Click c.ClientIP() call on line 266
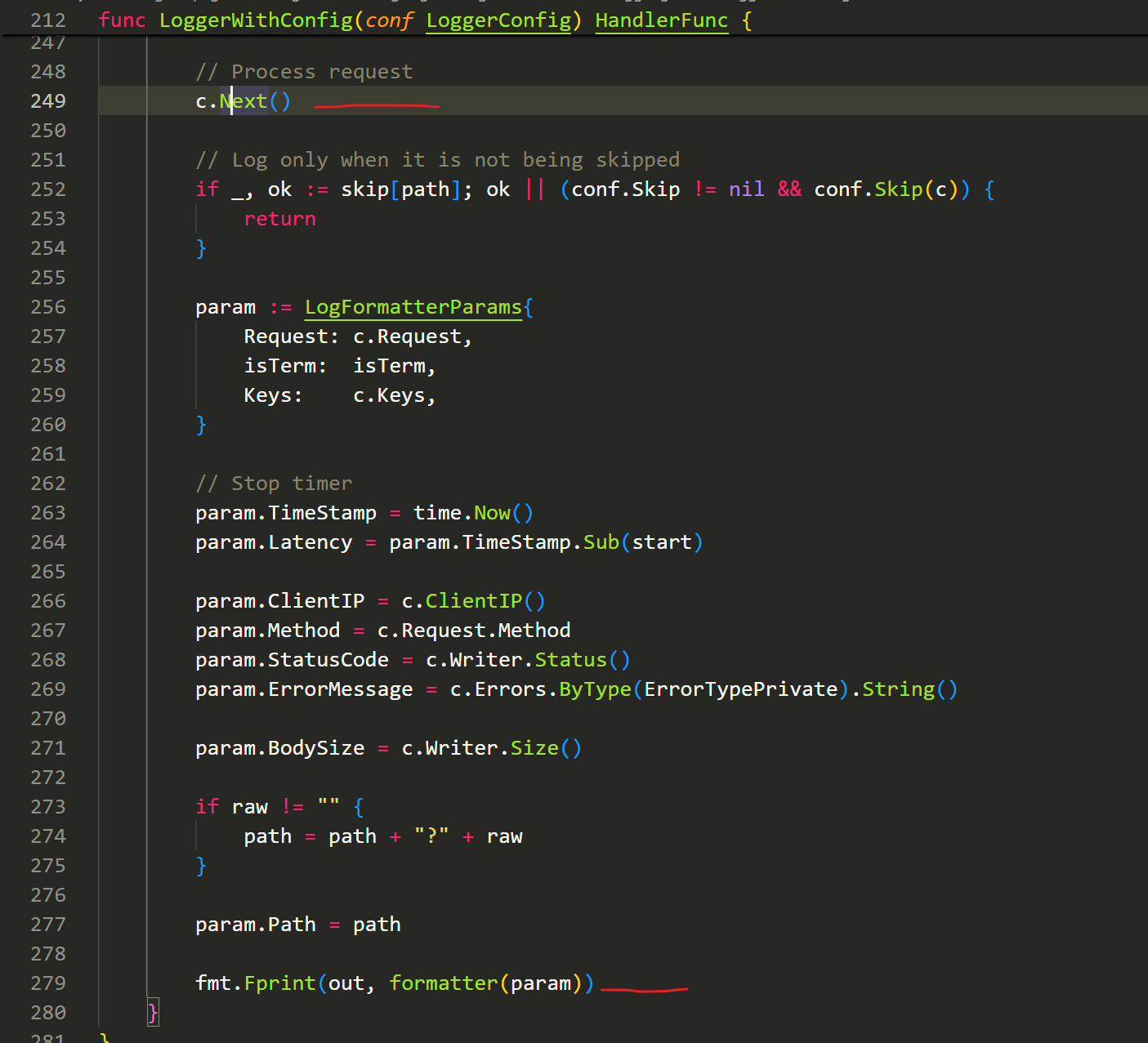 click(x=473, y=601)
